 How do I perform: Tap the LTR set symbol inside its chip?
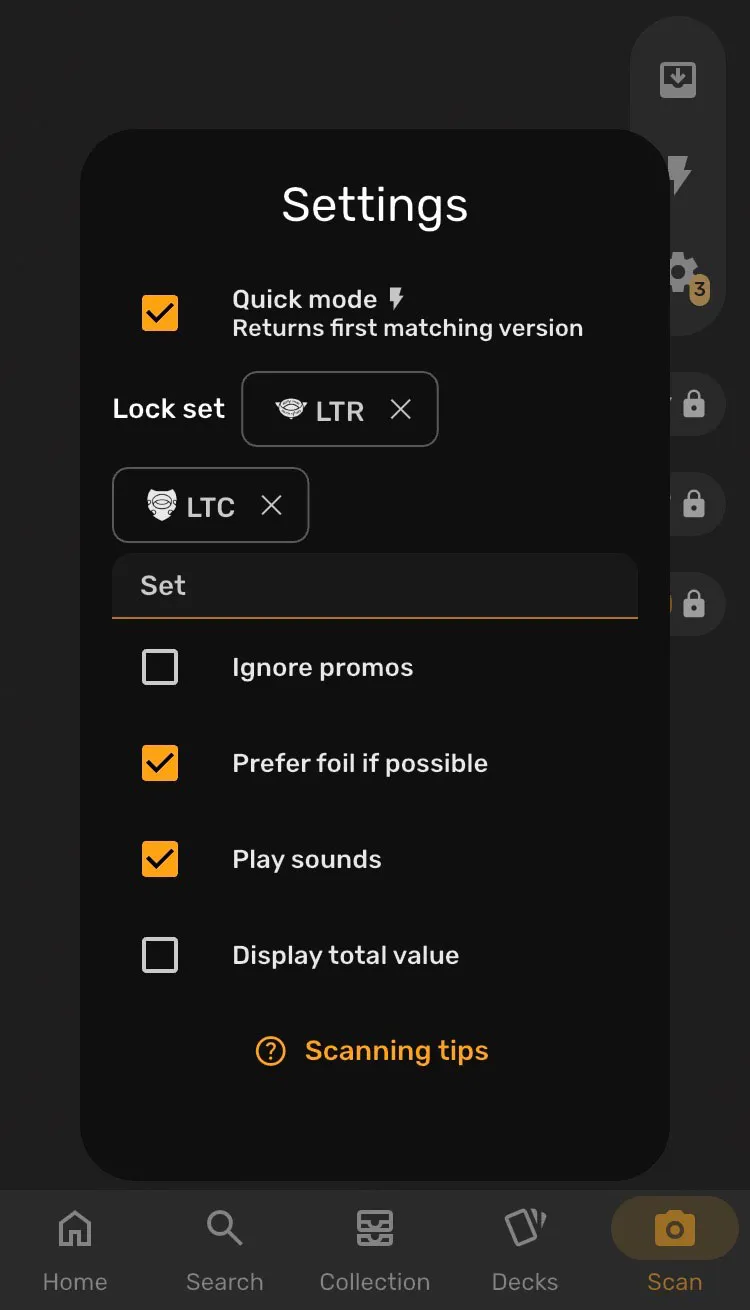291,409
